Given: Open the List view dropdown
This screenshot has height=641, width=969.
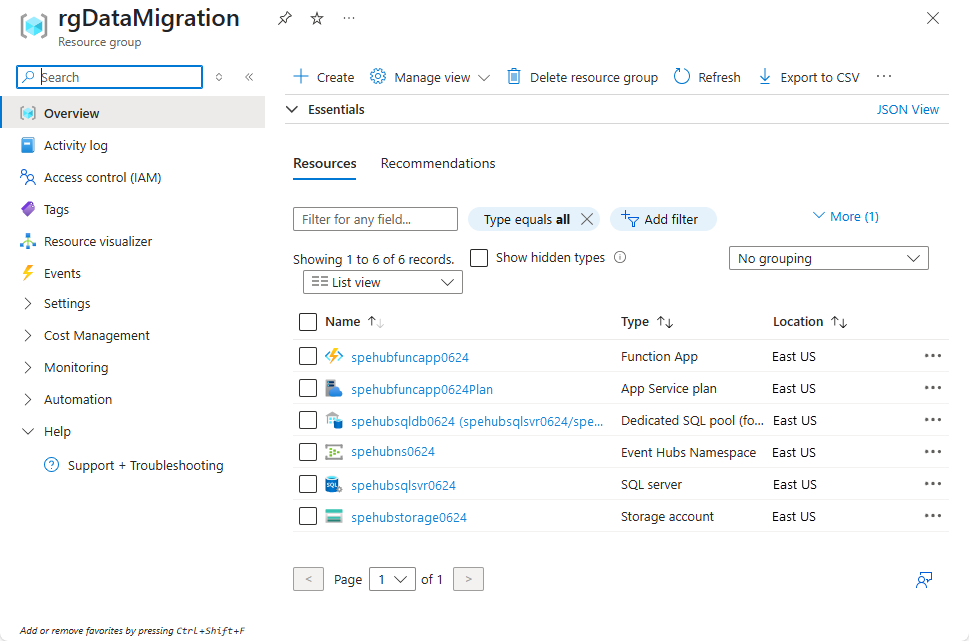Looking at the screenshot, I should [382, 282].
